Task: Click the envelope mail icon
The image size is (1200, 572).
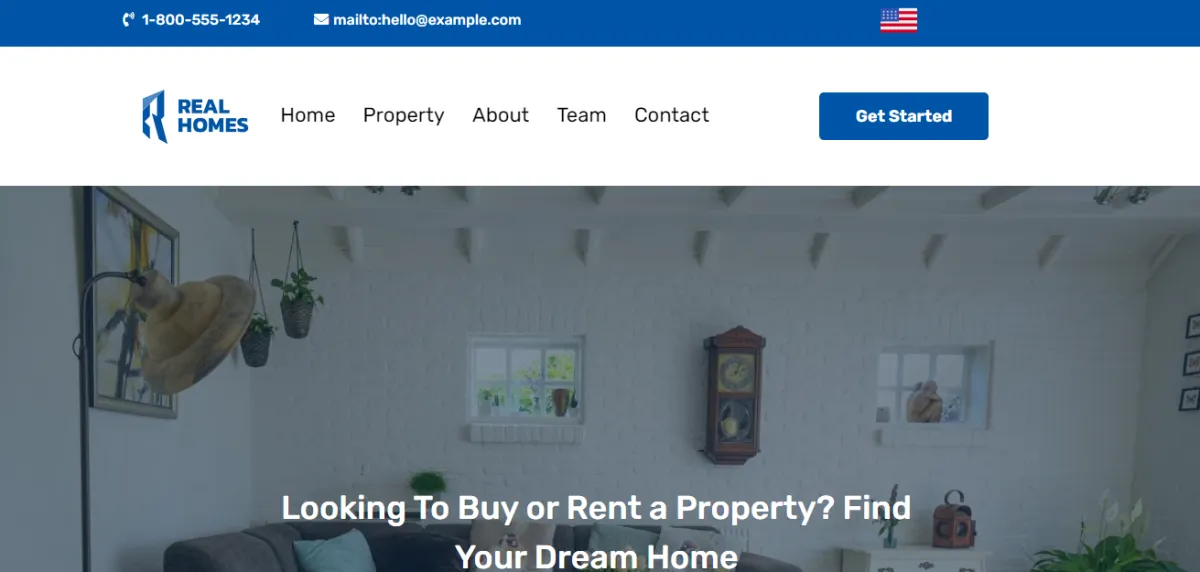Action: pos(321,20)
